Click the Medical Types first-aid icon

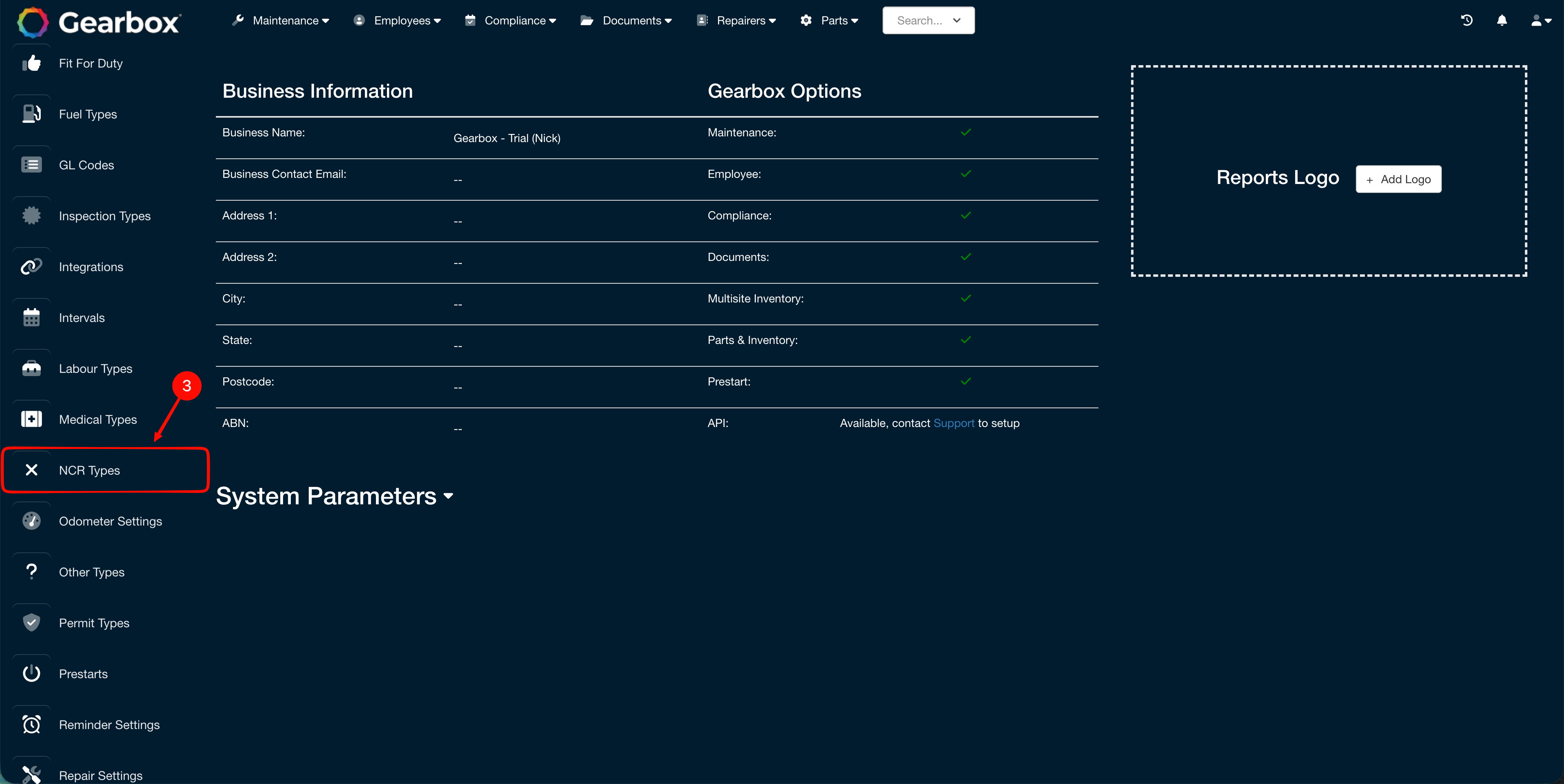tap(32, 419)
